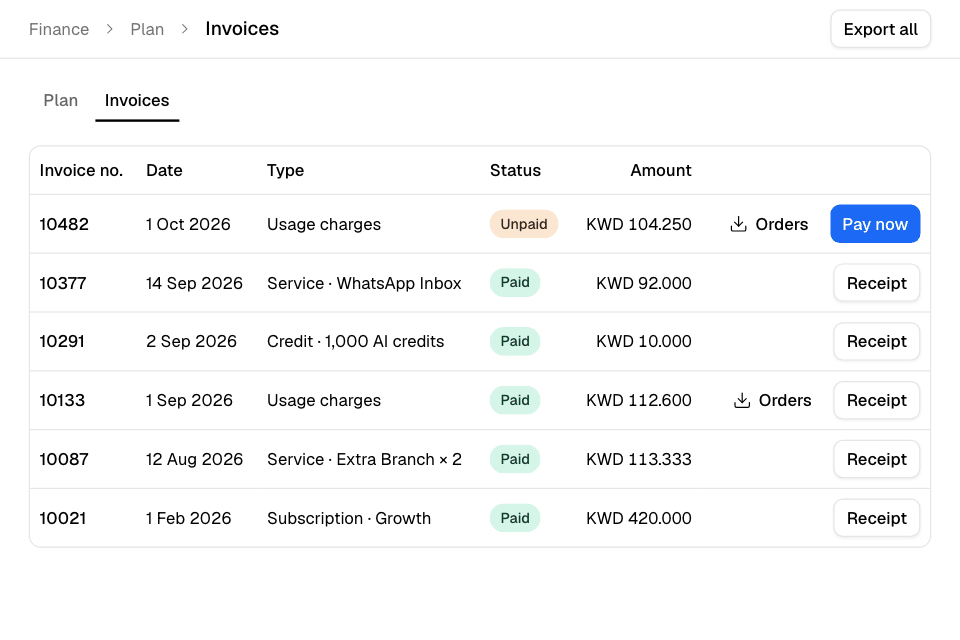The image size is (960, 640).
Task: Open the receipt for invoice 10133
Action: pos(876,401)
